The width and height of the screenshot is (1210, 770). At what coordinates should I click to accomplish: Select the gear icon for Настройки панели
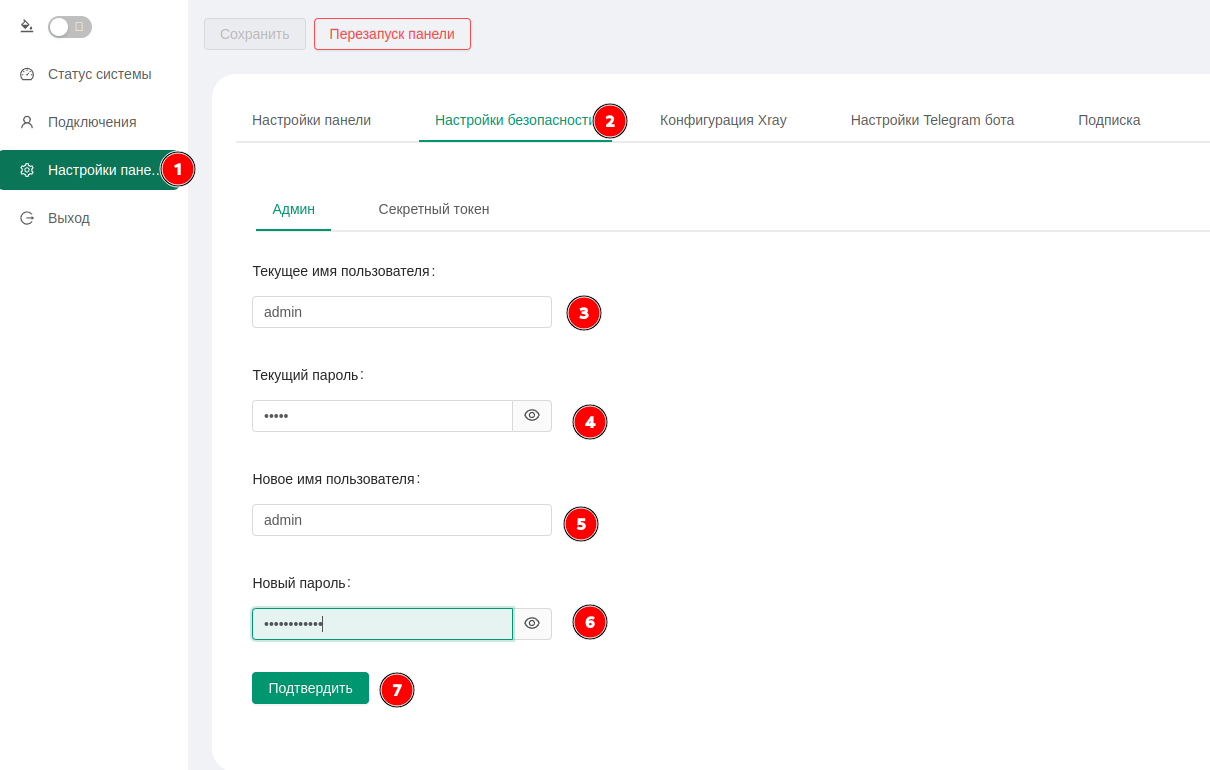27,170
